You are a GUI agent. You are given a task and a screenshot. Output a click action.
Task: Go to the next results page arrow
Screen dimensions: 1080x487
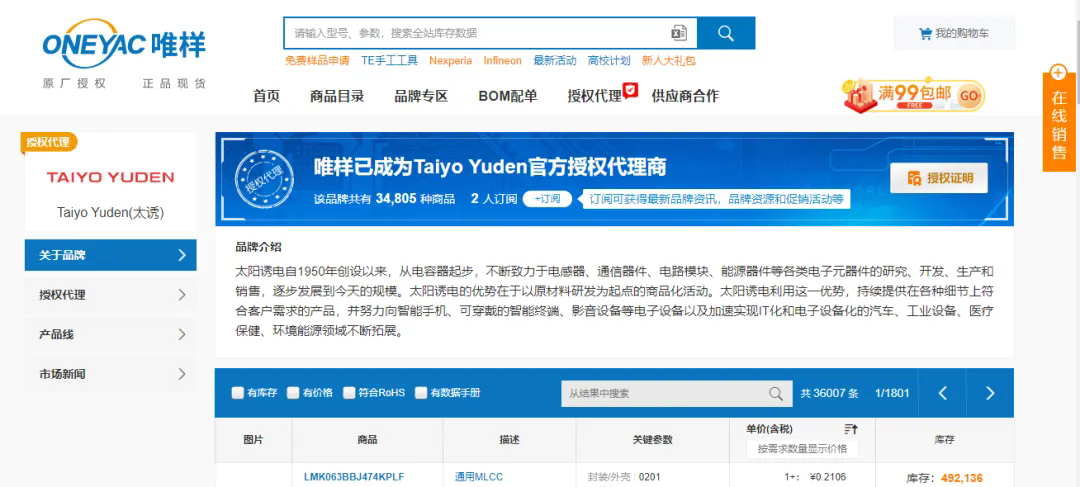tap(990, 393)
